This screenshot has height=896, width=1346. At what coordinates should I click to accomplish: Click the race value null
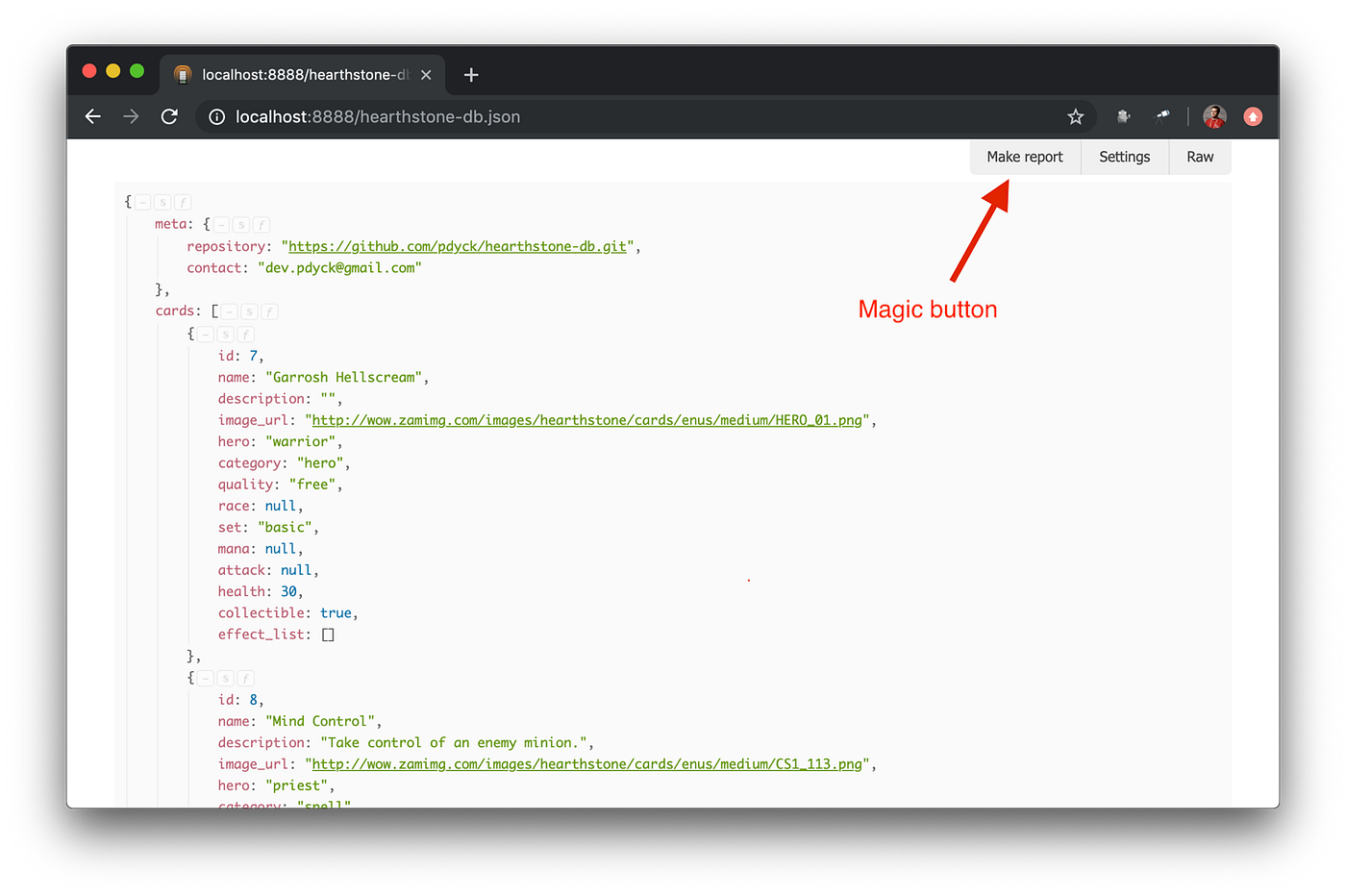pos(281,507)
